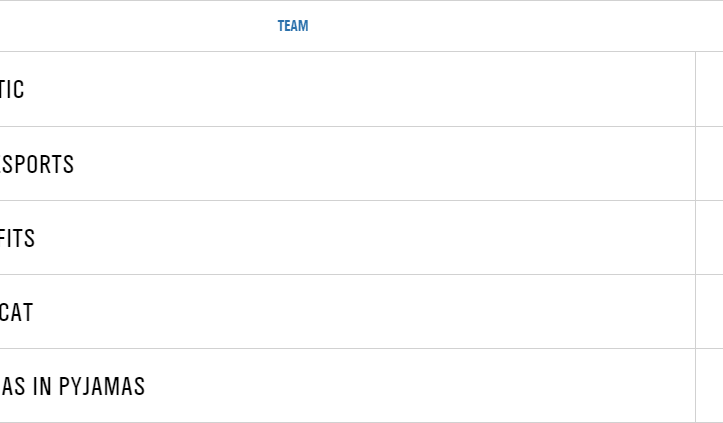Select the team name ending in CAT
The image size is (723, 423).
pyautogui.click(x=16, y=312)
